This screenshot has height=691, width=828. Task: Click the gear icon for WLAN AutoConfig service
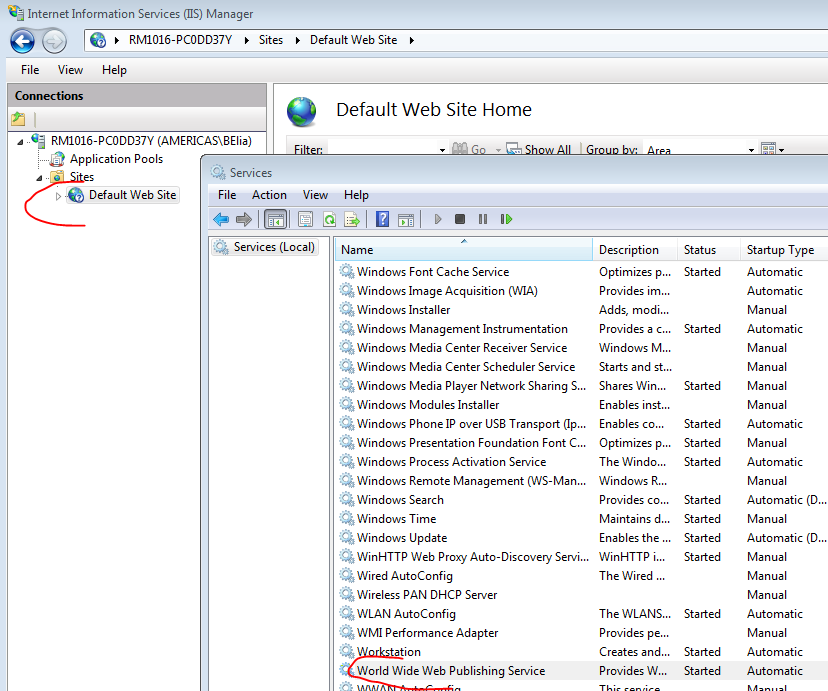(347, 613)
